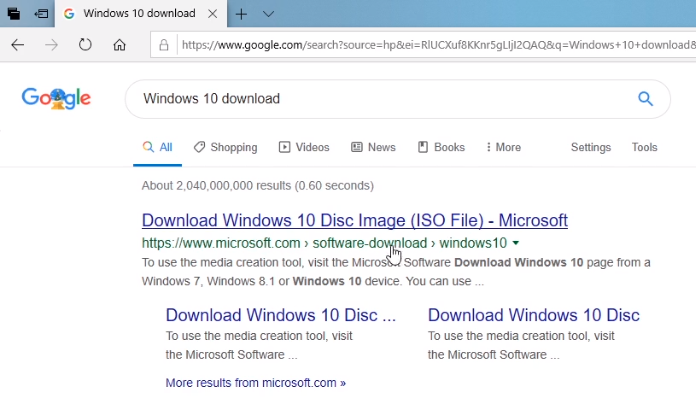This screenshot has height=406, width=696.
Task: Switch to the Videos results tab
Action: click(304, 147)
